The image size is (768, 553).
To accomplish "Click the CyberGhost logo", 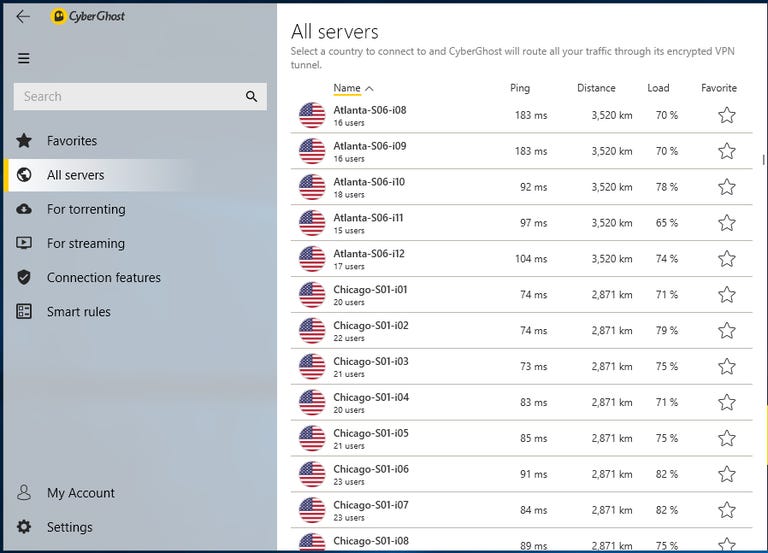I will pyautogui.click(x=87, y=16).
